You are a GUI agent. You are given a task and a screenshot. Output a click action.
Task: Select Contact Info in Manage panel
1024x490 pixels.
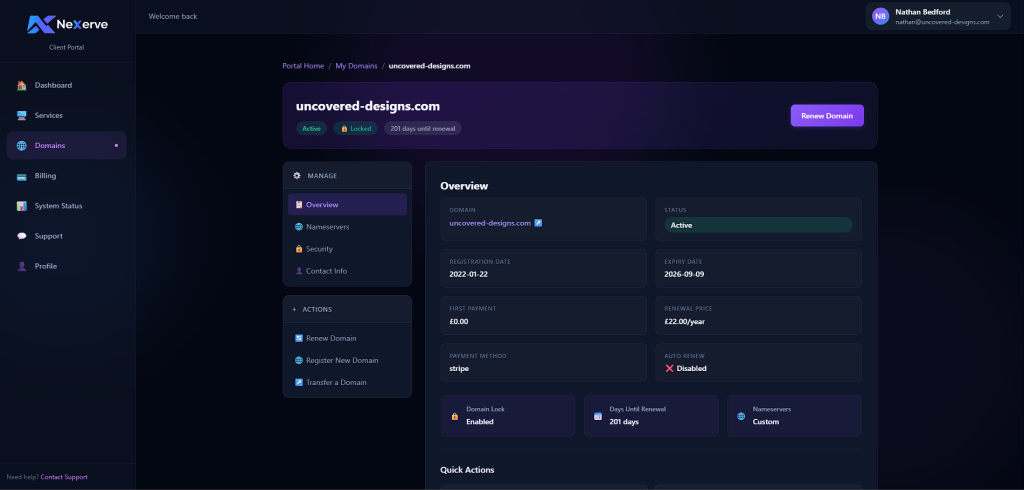pyautogui.click(x=326, y=271)
